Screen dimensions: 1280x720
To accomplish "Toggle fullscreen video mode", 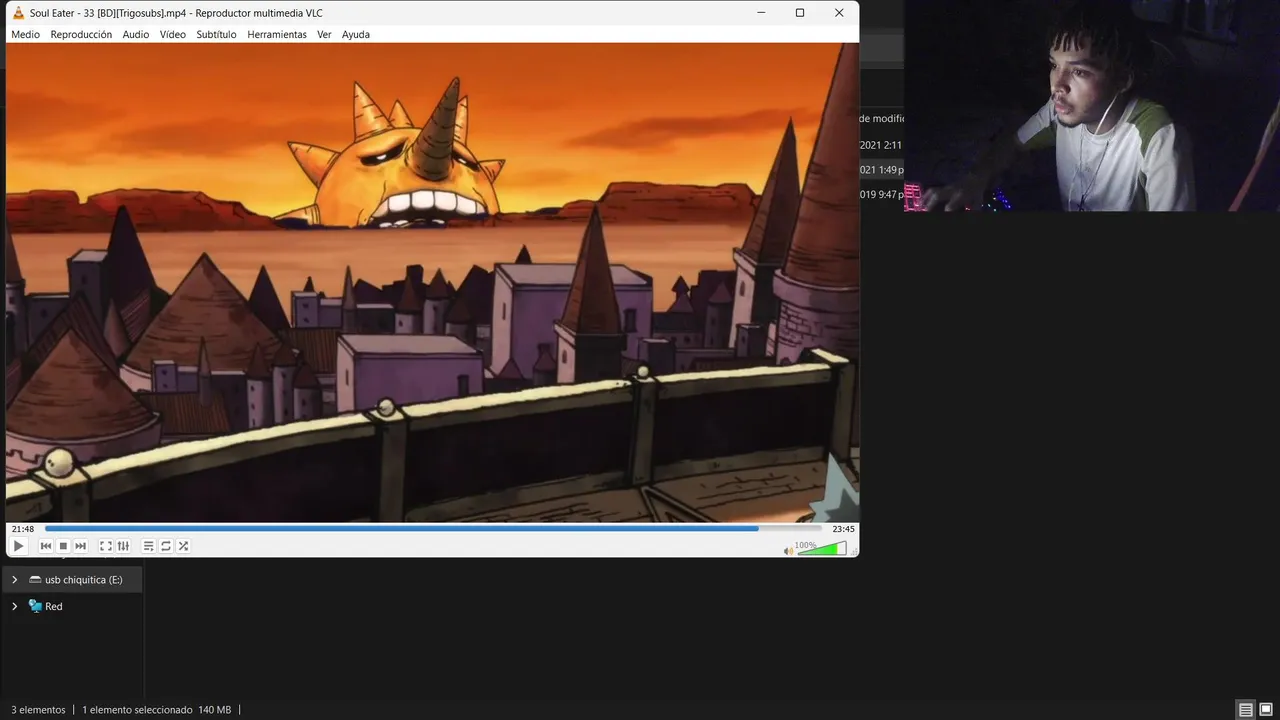I will coord(105,546).
